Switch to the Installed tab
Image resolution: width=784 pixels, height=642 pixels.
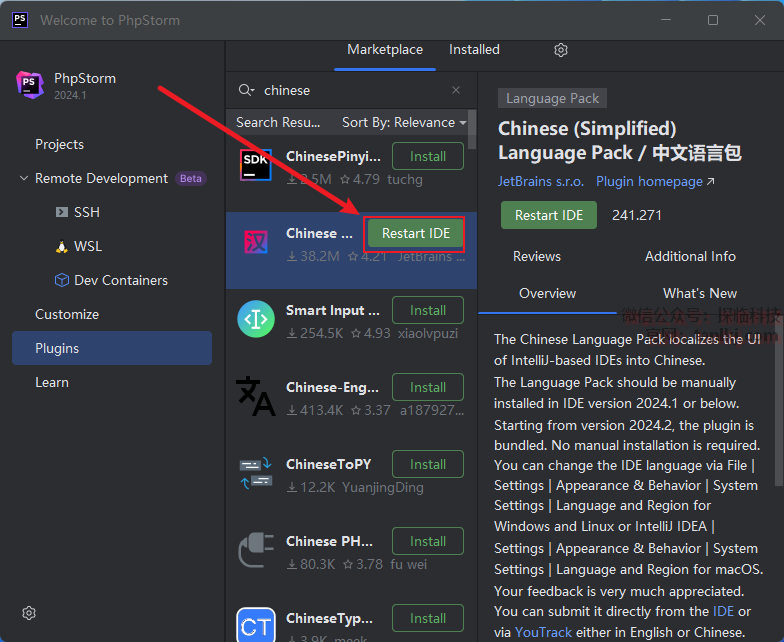(x=474, y=50)
